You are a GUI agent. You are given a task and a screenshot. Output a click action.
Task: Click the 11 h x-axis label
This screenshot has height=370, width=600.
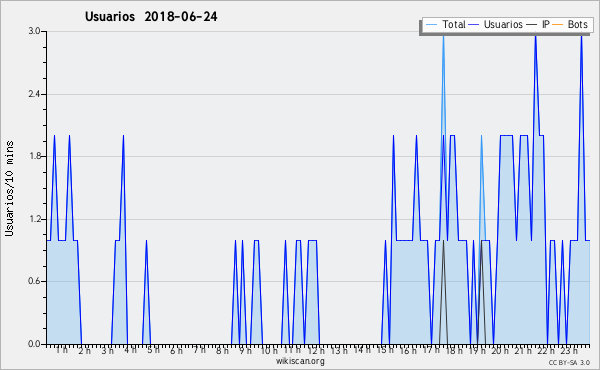pyautogui.click(x=292, y=350)
